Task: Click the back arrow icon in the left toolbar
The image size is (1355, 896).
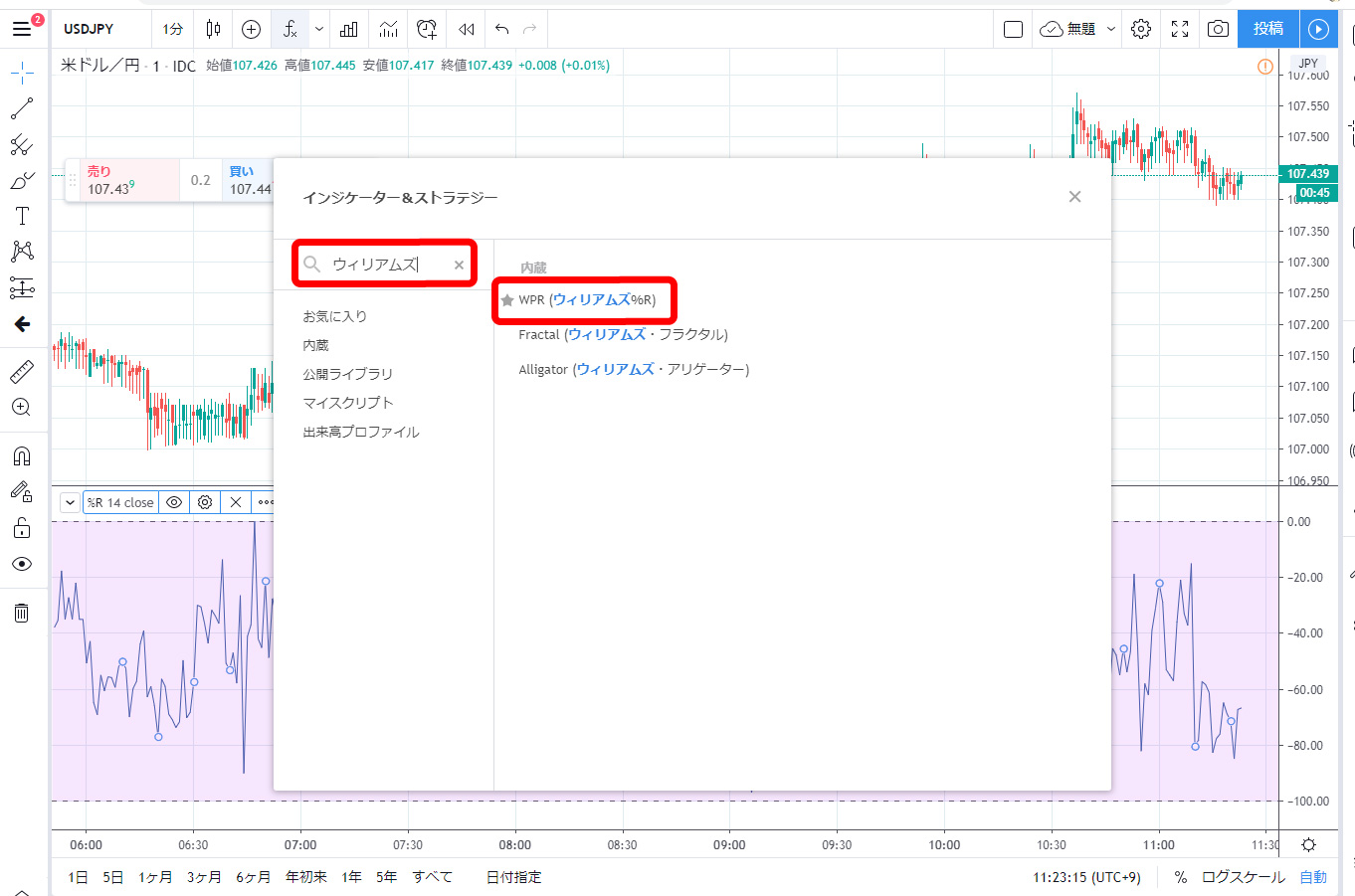Action: (22, 324)
